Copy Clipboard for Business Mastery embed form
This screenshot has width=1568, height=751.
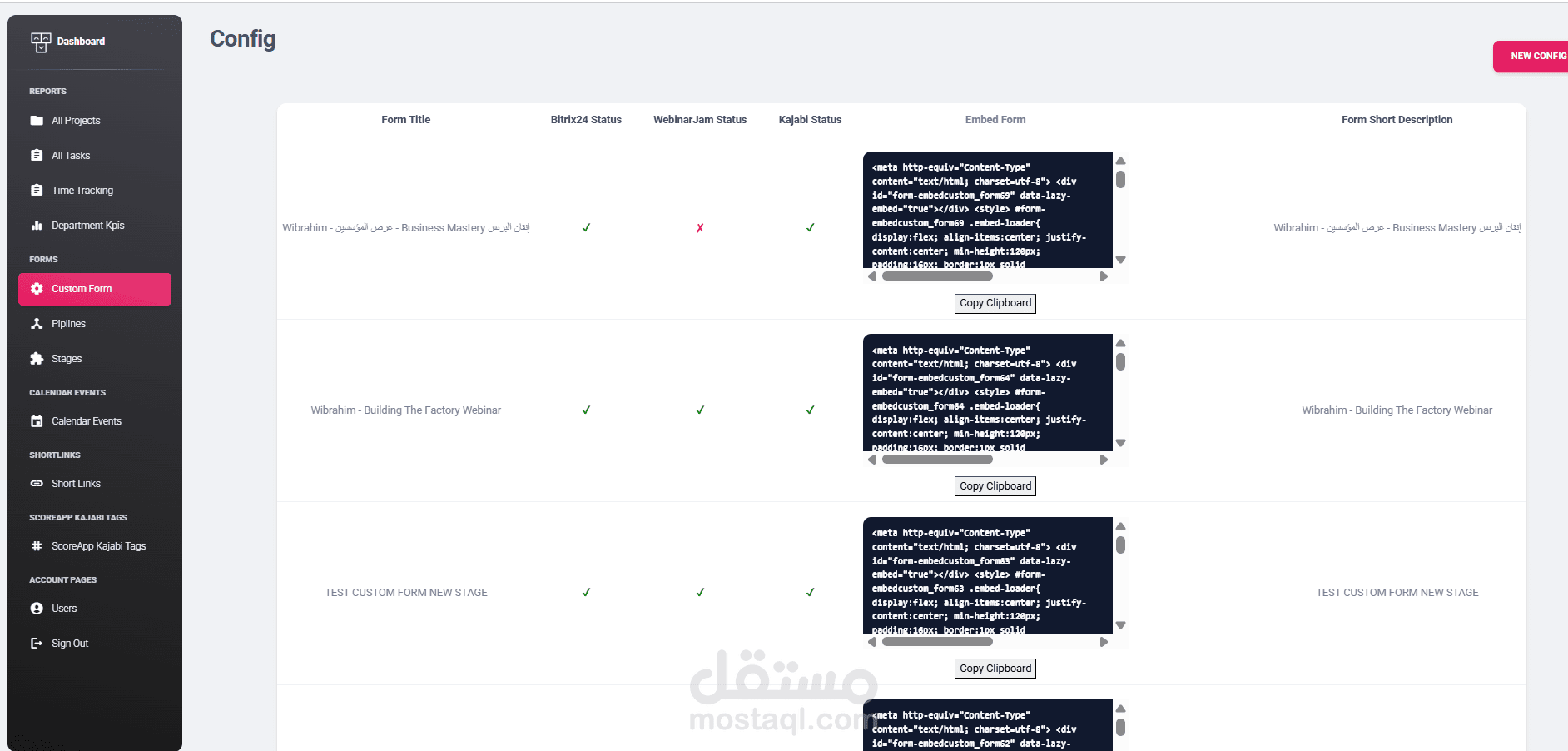(x=995, y=303)
